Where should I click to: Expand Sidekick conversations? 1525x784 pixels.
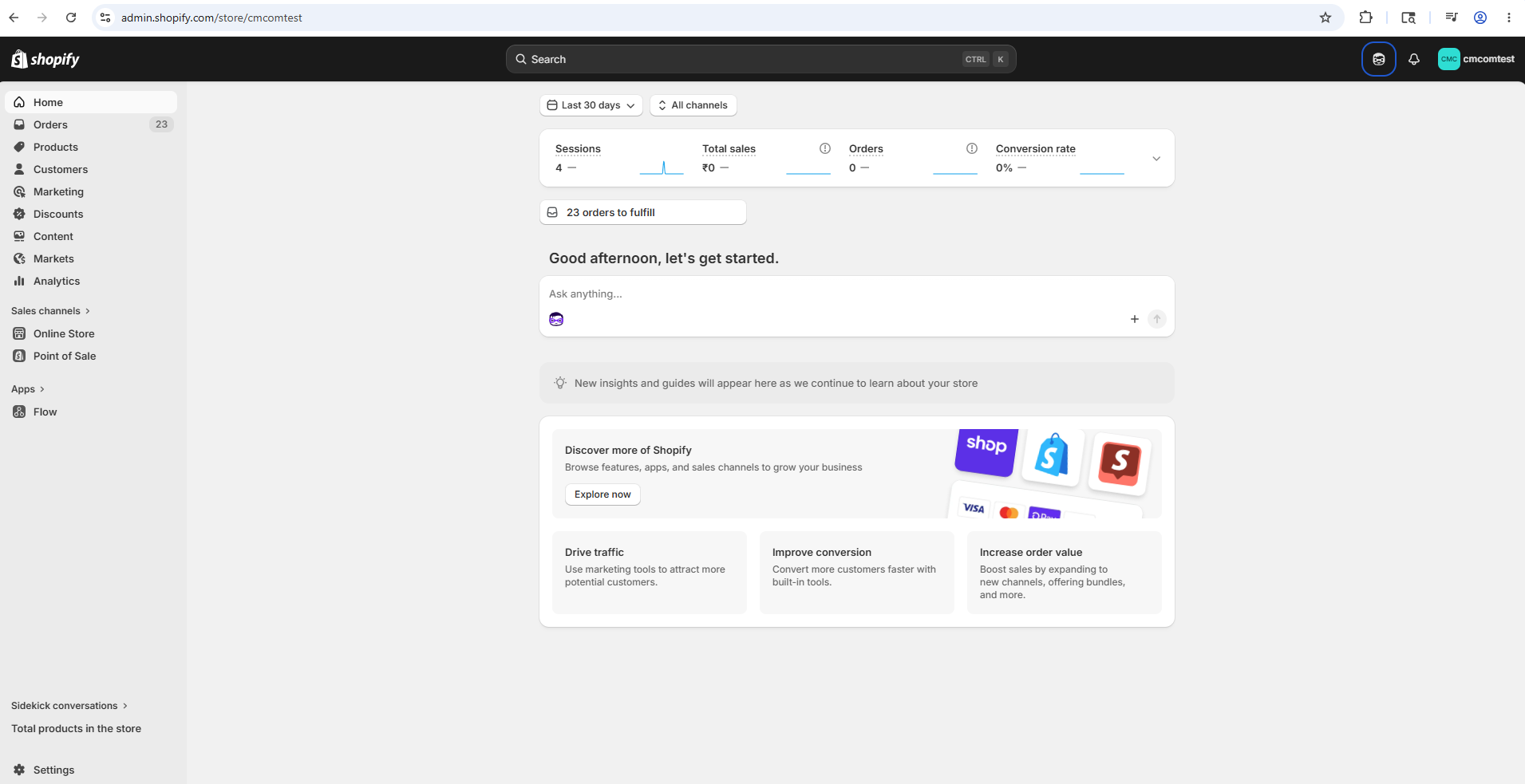69,706
